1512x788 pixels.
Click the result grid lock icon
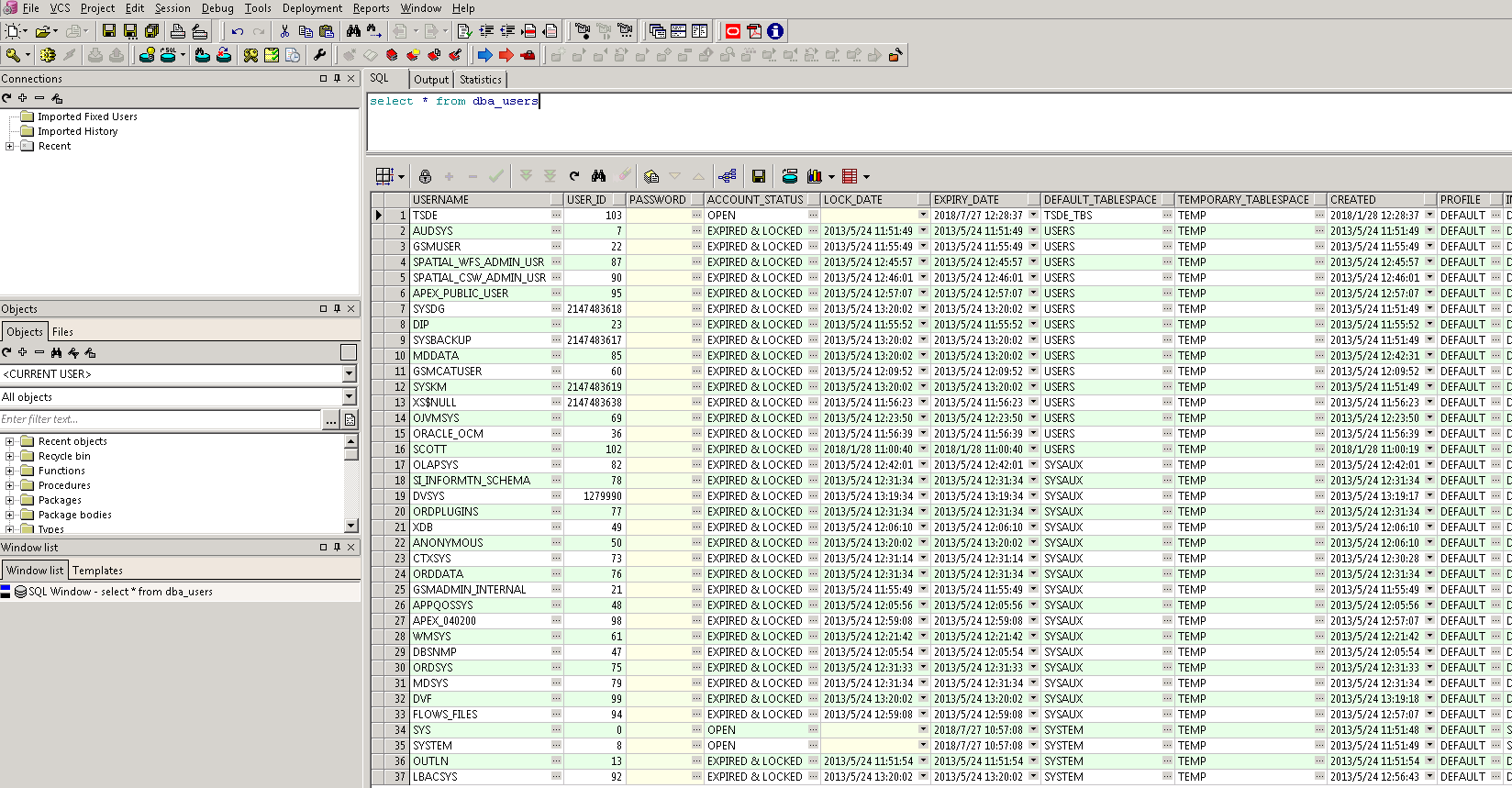tap(425, 176)
